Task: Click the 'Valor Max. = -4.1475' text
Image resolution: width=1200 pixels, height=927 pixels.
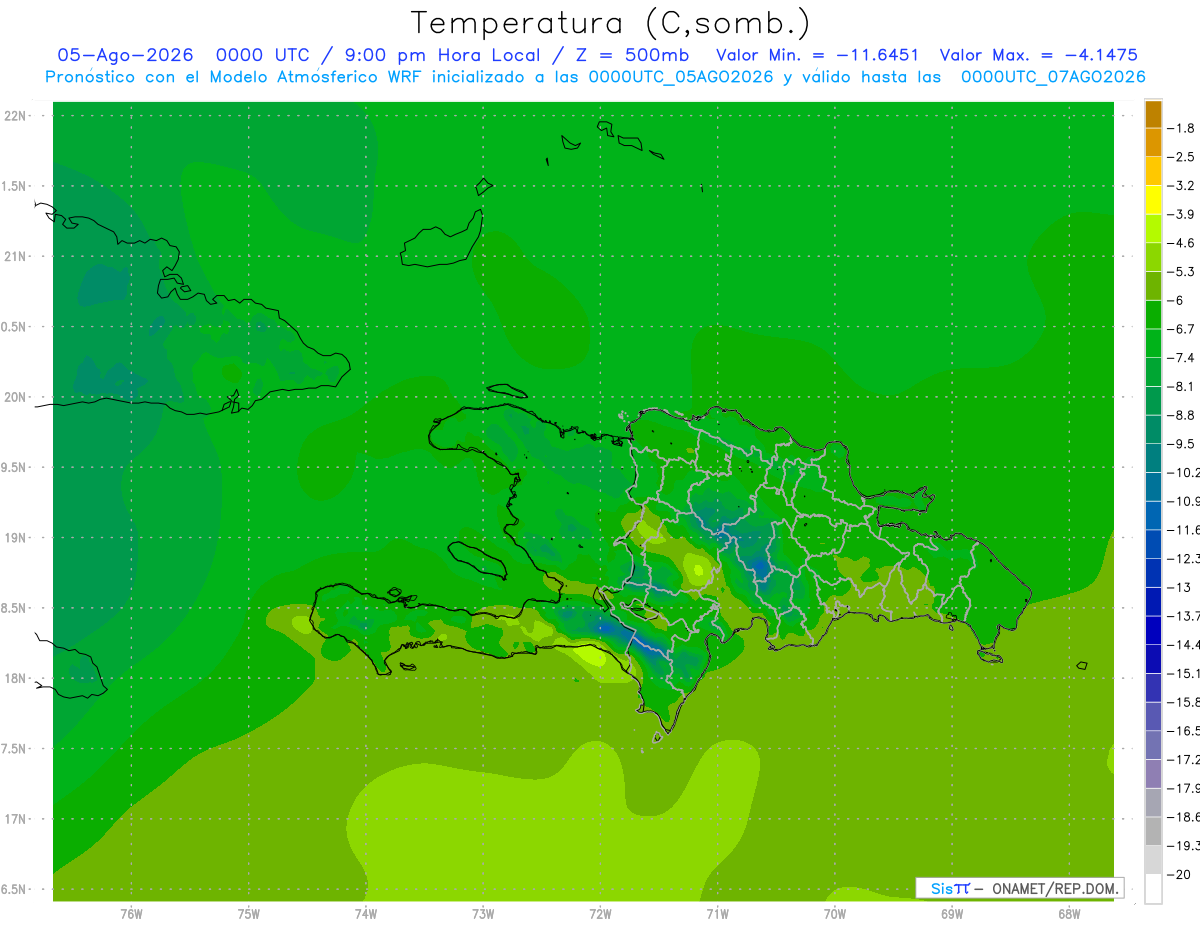Action: (x=1039, y=55)
